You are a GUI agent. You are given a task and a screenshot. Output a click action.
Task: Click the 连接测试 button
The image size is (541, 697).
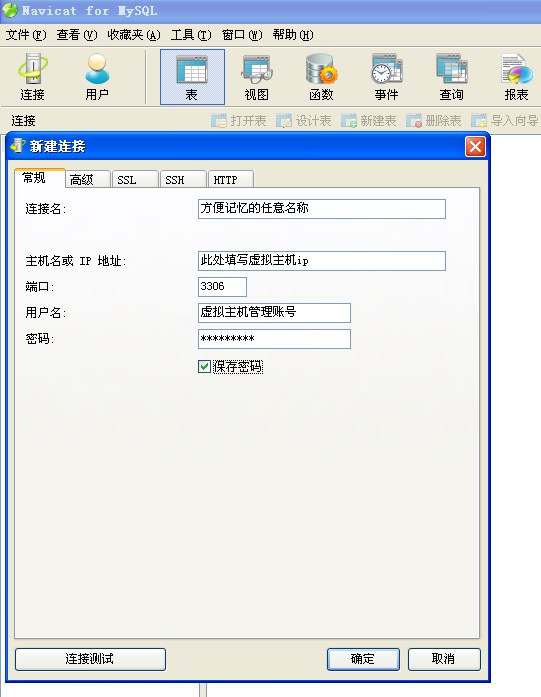90,659
